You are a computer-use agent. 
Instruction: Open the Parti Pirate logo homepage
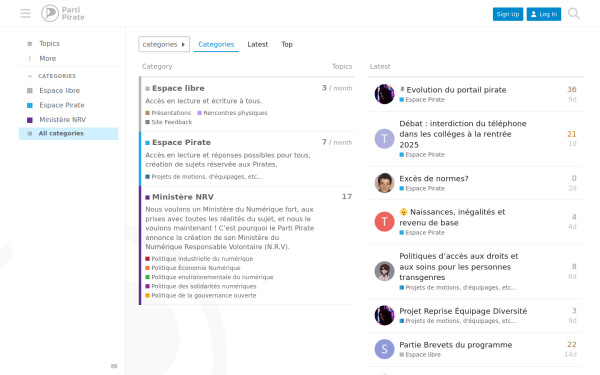click(63, 13)
